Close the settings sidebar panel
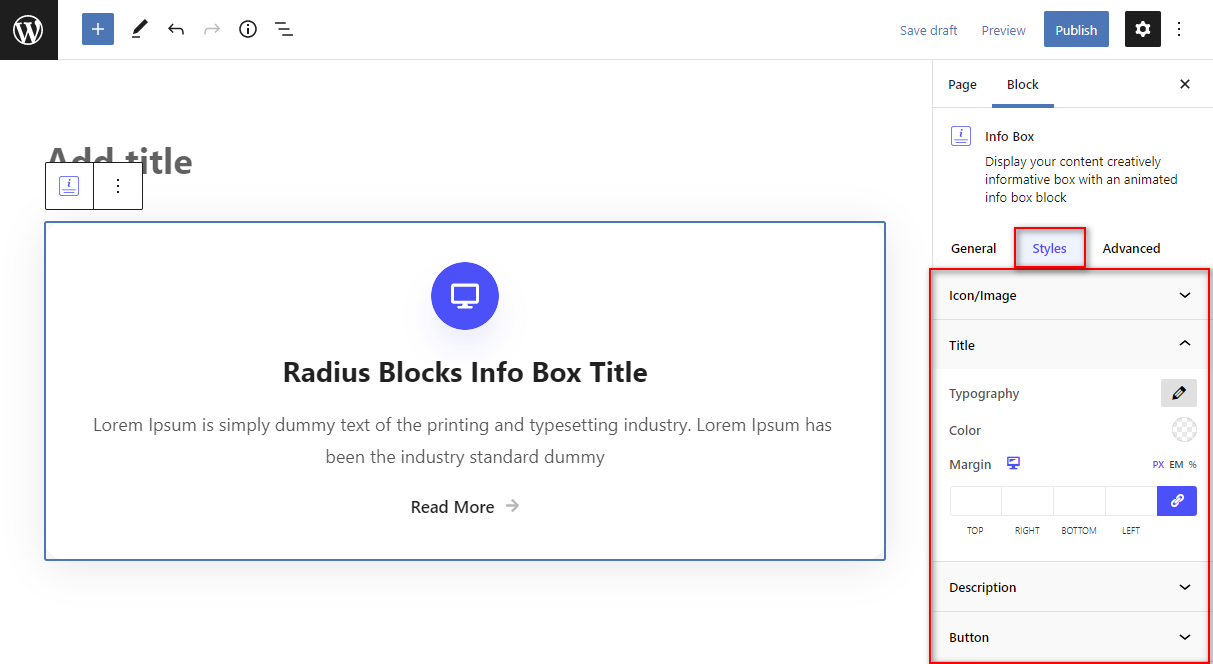The image size is (1213, 664). tap(1185, 84)
